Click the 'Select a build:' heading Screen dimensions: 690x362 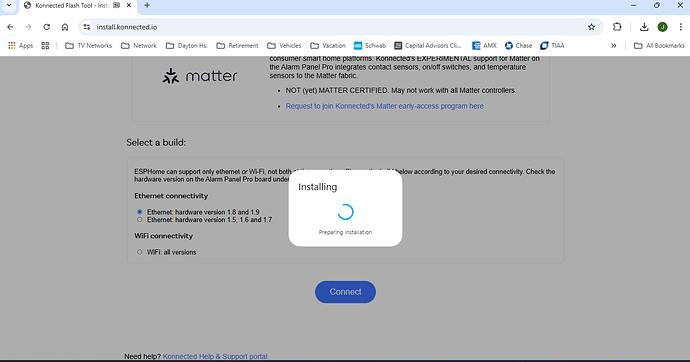tap(156, 143)
